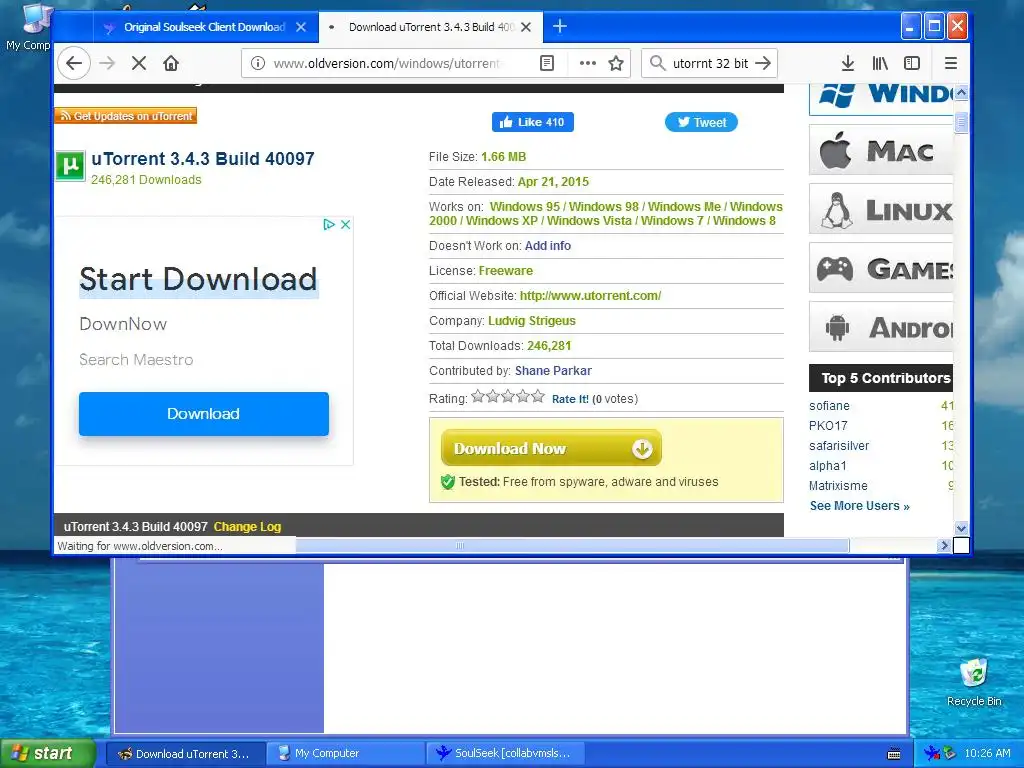Click the blue Download ad button
1024x768 pixels.
[x=204, y=414]
